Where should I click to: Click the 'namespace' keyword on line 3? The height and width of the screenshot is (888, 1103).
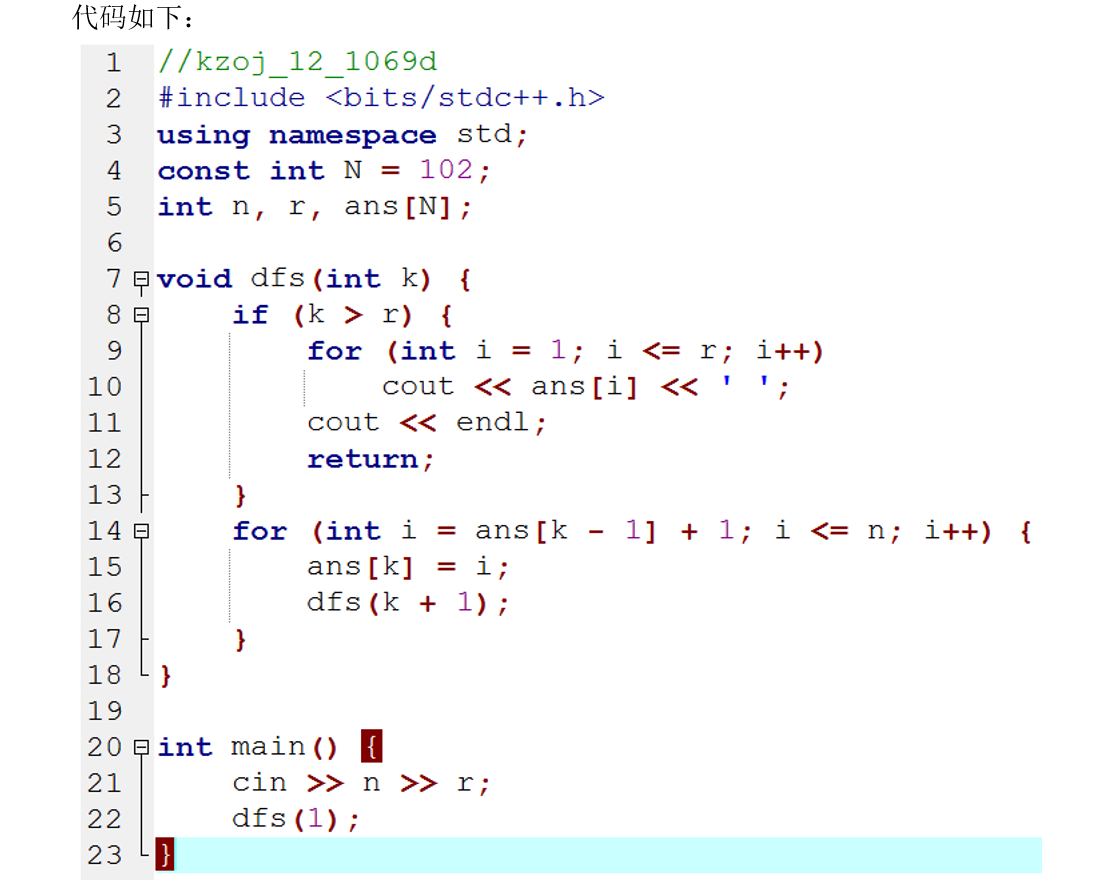point(352,135)
